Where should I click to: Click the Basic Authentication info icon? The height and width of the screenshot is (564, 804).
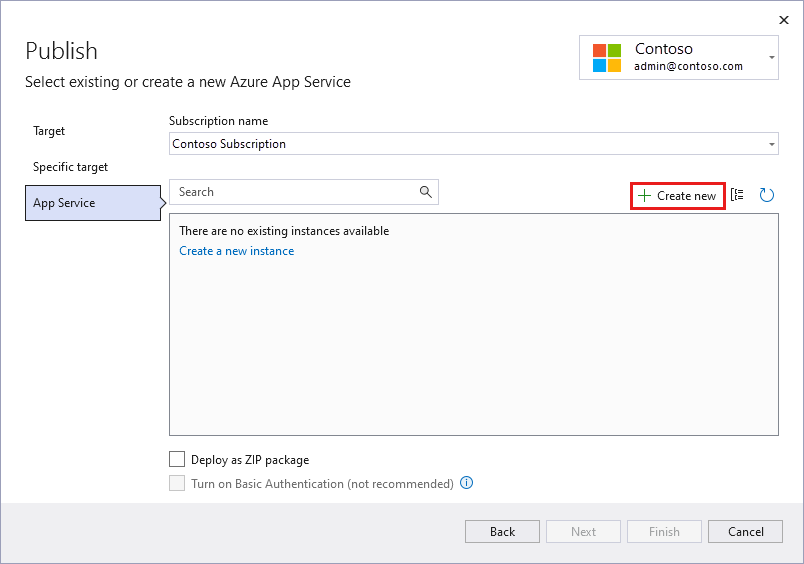point(466,483)
